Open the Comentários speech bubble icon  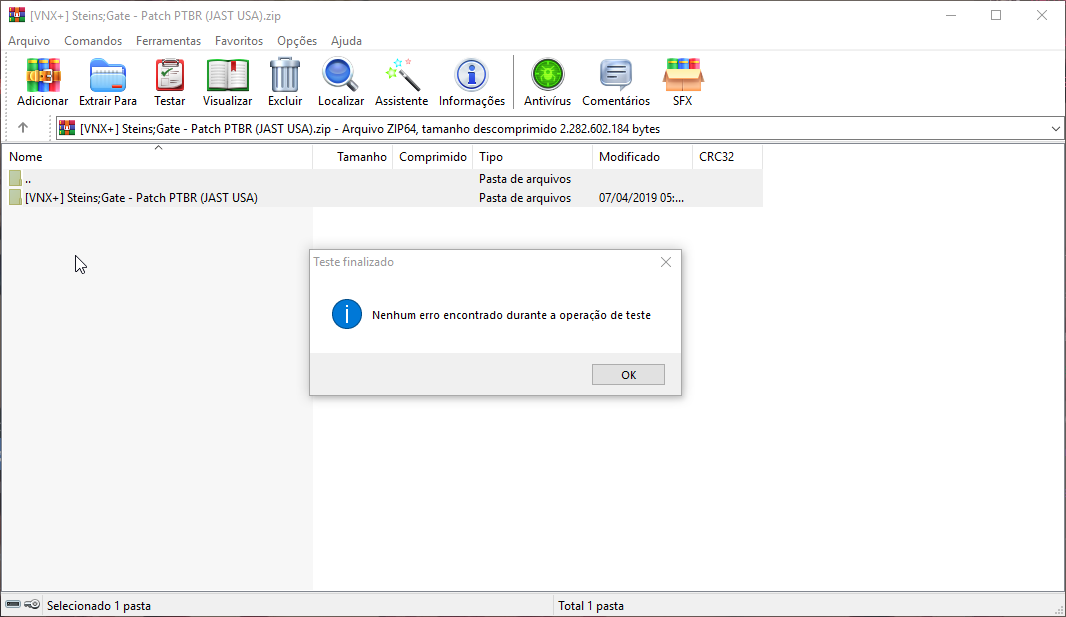tap(616, 75)
